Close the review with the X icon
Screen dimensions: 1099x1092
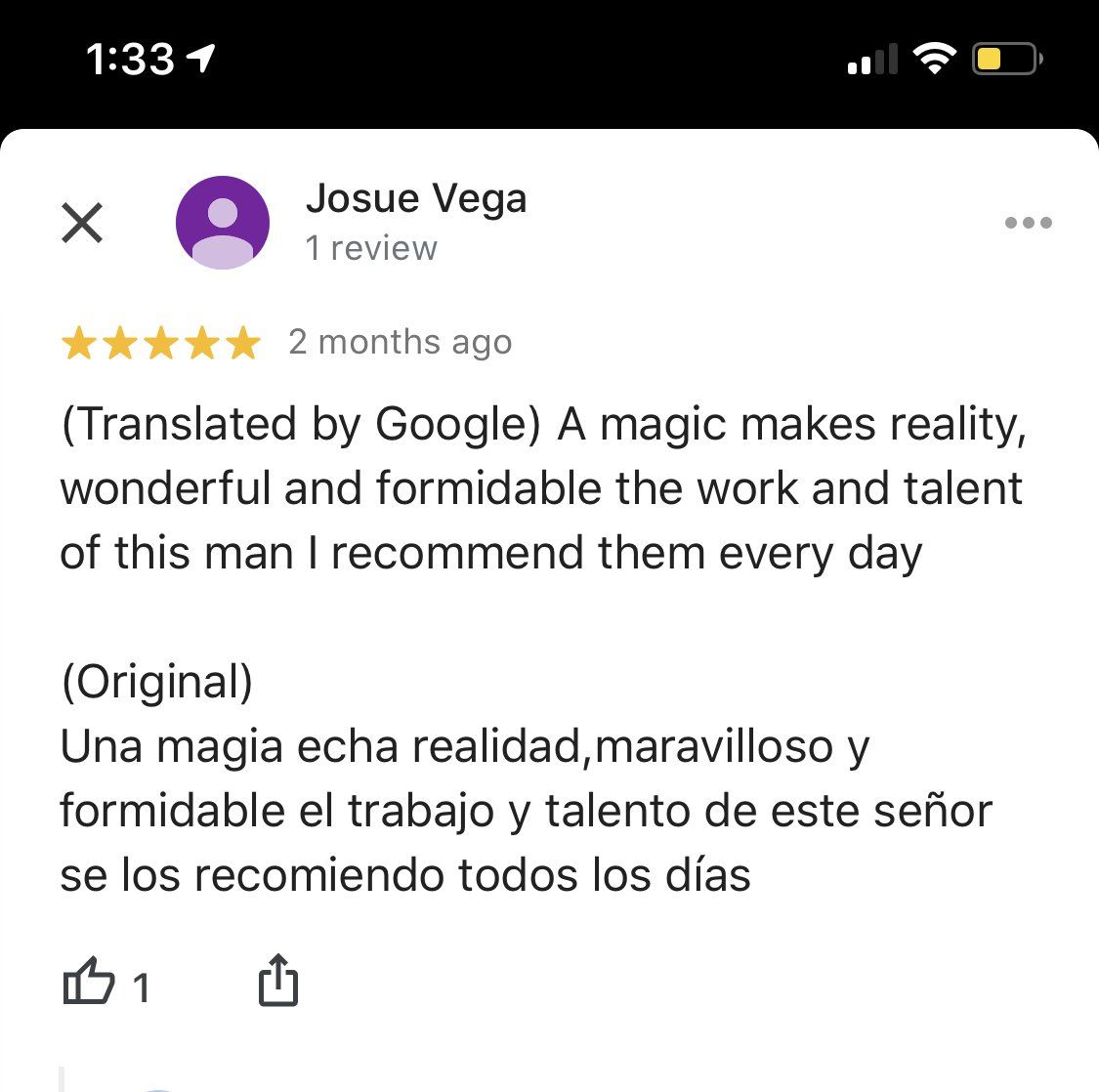pyautogui.click(x=82, y=223)
